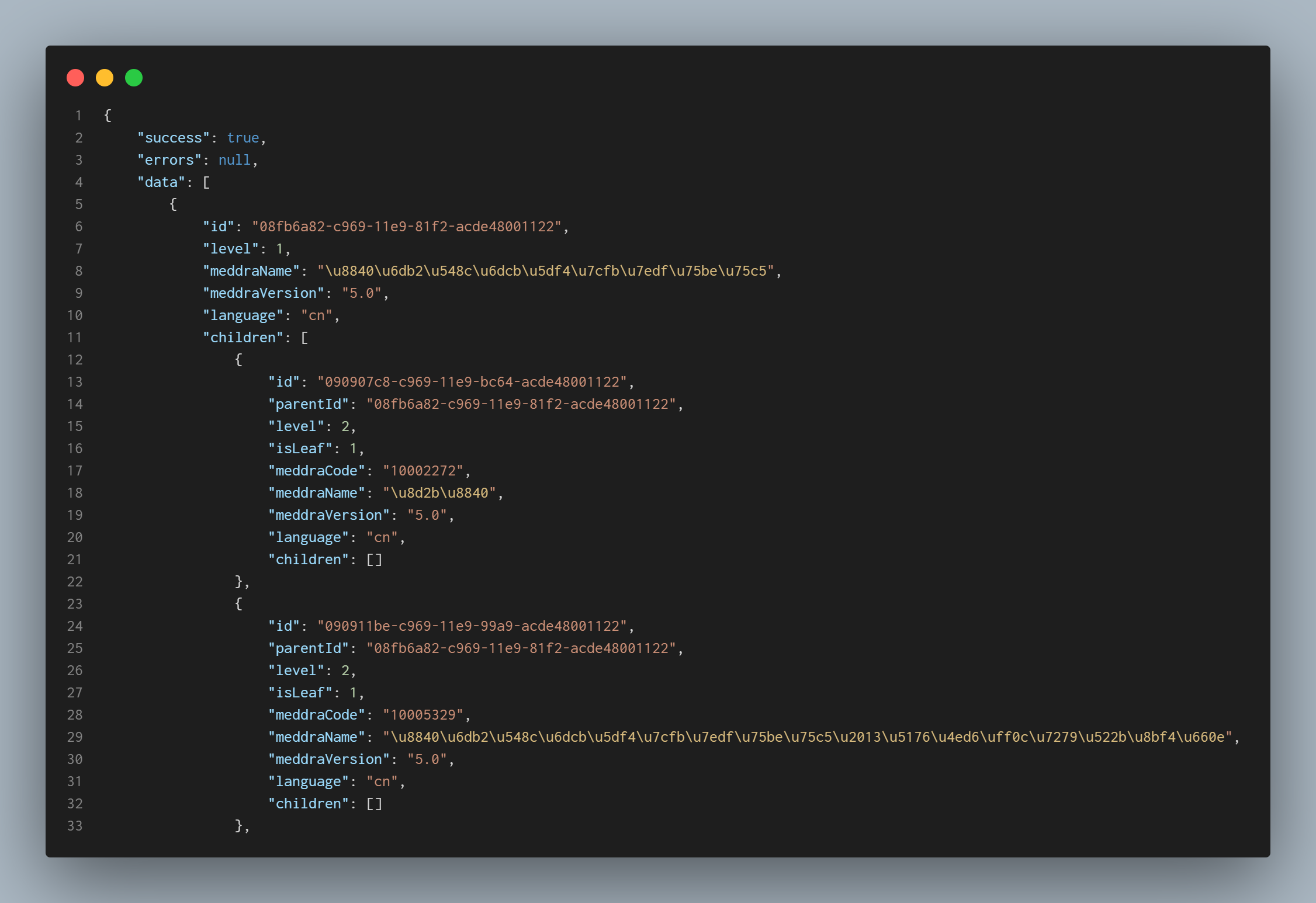Image resolution: width=1316 pixels, height=903 pixels.
Task: Click the parentId value on line 25
Action: [x=521, y=648]
